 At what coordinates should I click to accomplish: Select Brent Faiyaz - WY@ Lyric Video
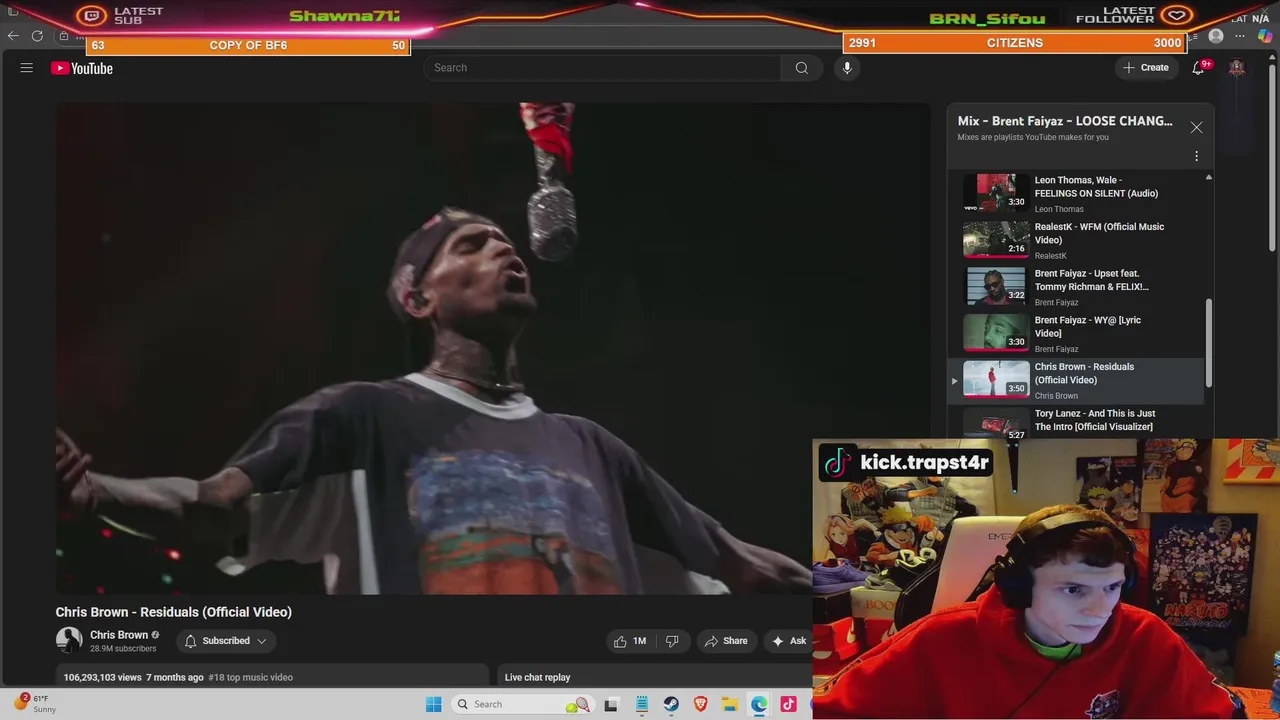(x=1078, y=333)
